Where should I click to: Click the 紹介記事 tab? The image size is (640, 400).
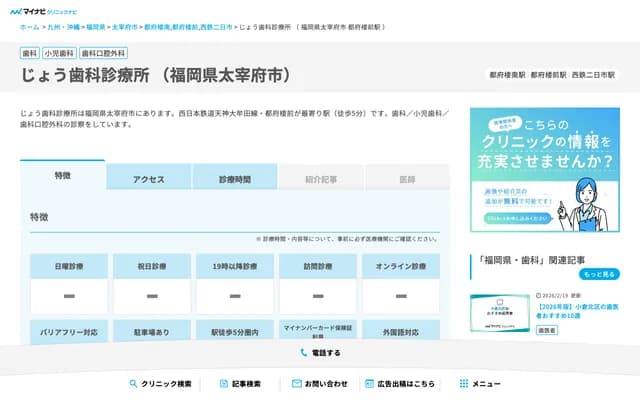(x=321, y=179)
